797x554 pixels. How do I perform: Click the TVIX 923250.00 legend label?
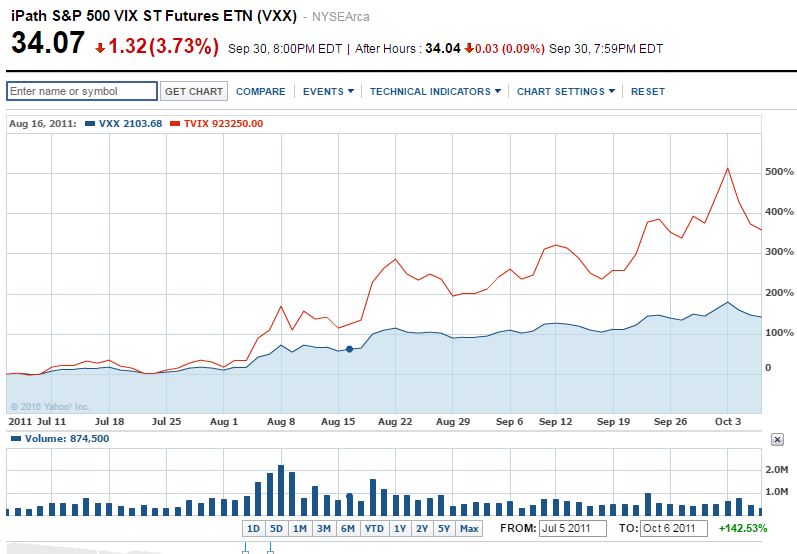[x=224, y=124]
